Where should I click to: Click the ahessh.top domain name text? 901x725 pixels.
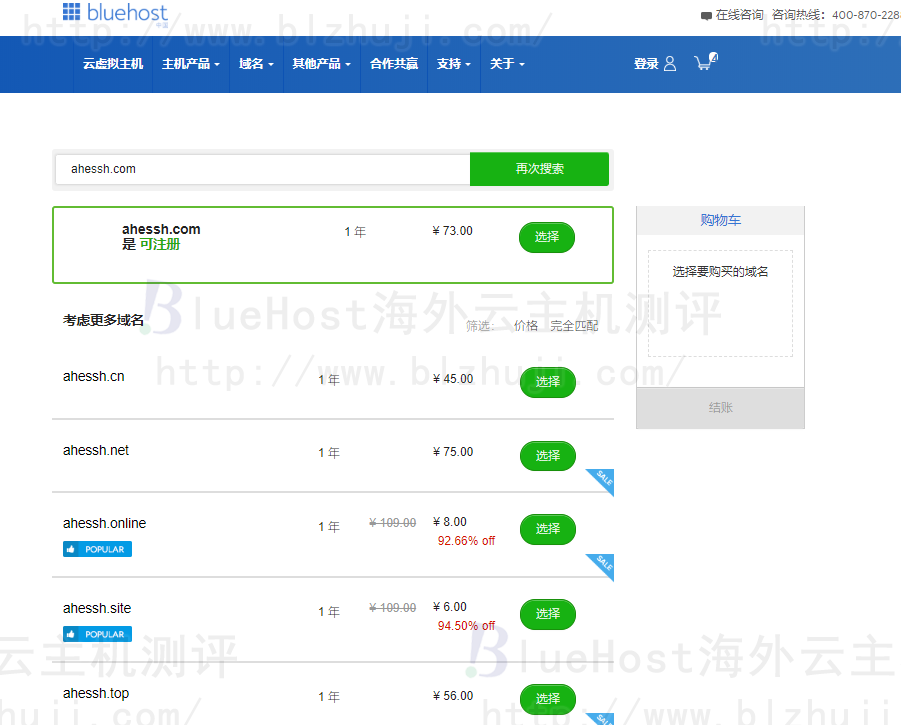click(96, 693)
